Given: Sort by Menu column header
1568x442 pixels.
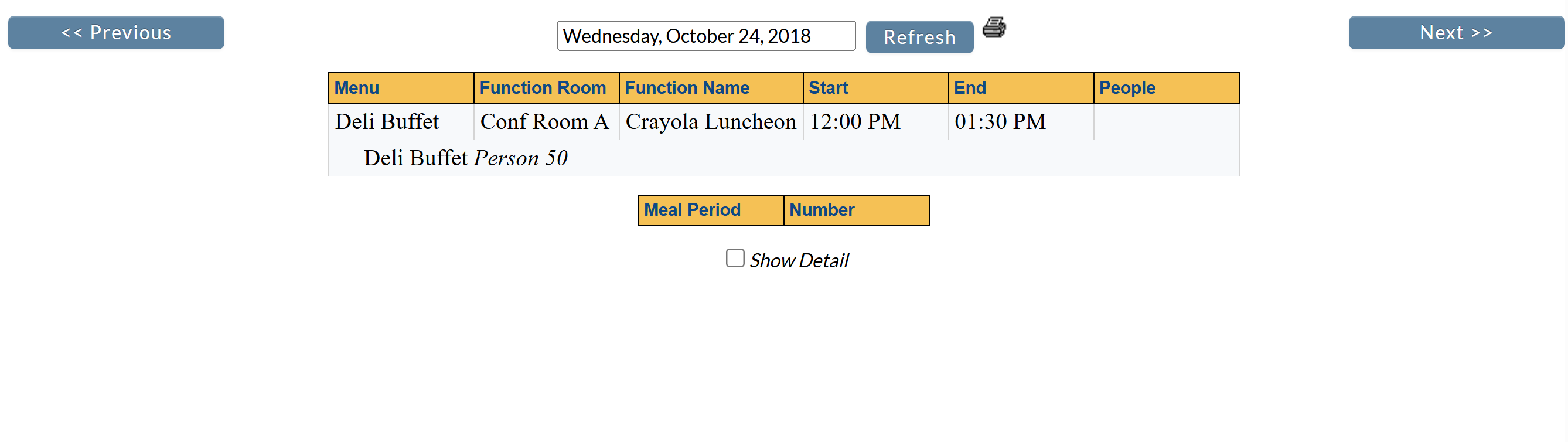Looking at the screenshot, I should 357,89.
